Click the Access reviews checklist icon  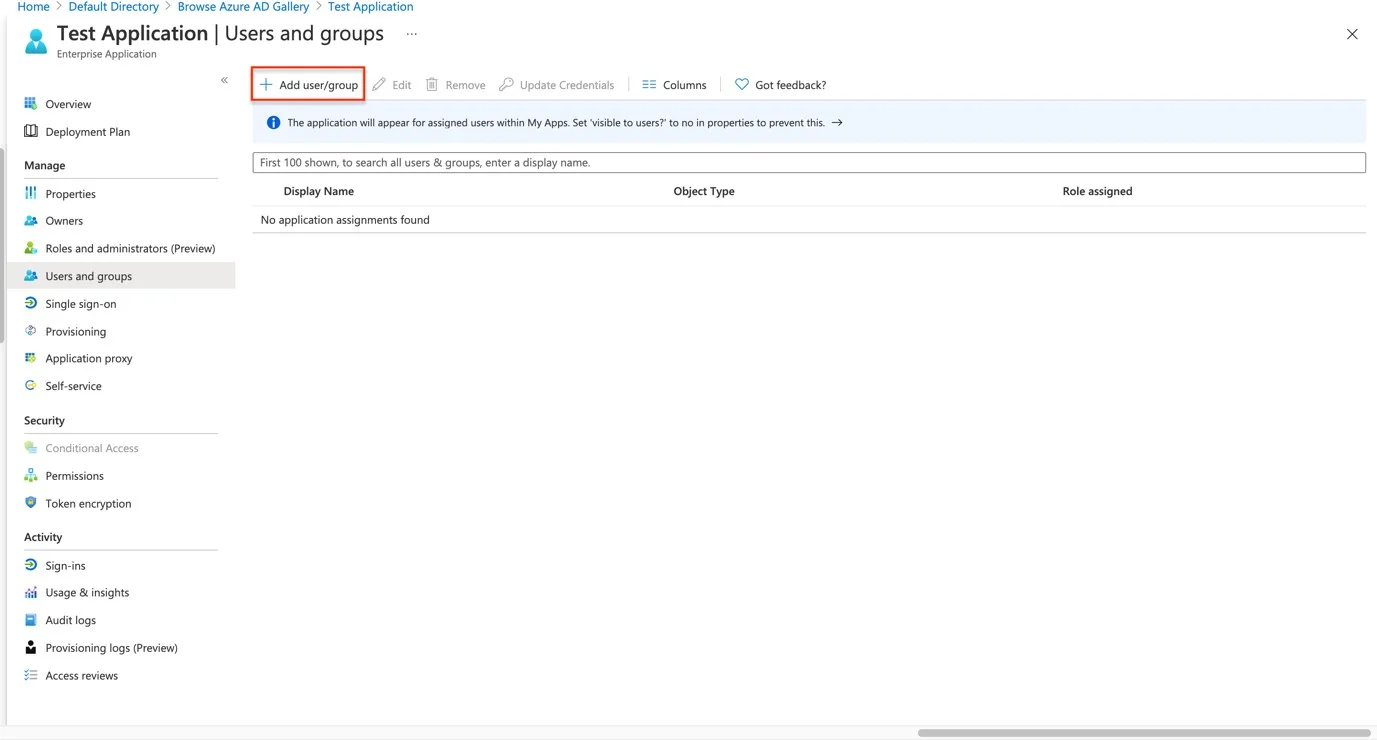(x=31, y=675)
